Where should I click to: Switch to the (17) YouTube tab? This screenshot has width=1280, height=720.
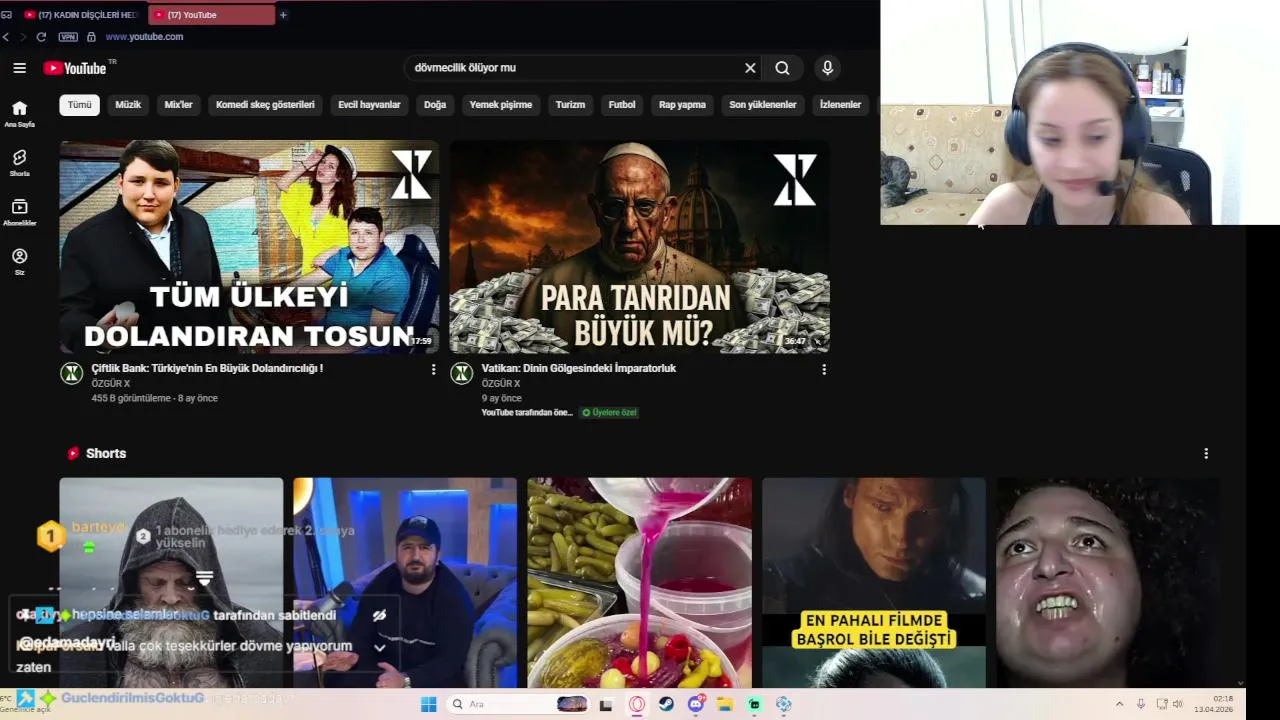211,15
